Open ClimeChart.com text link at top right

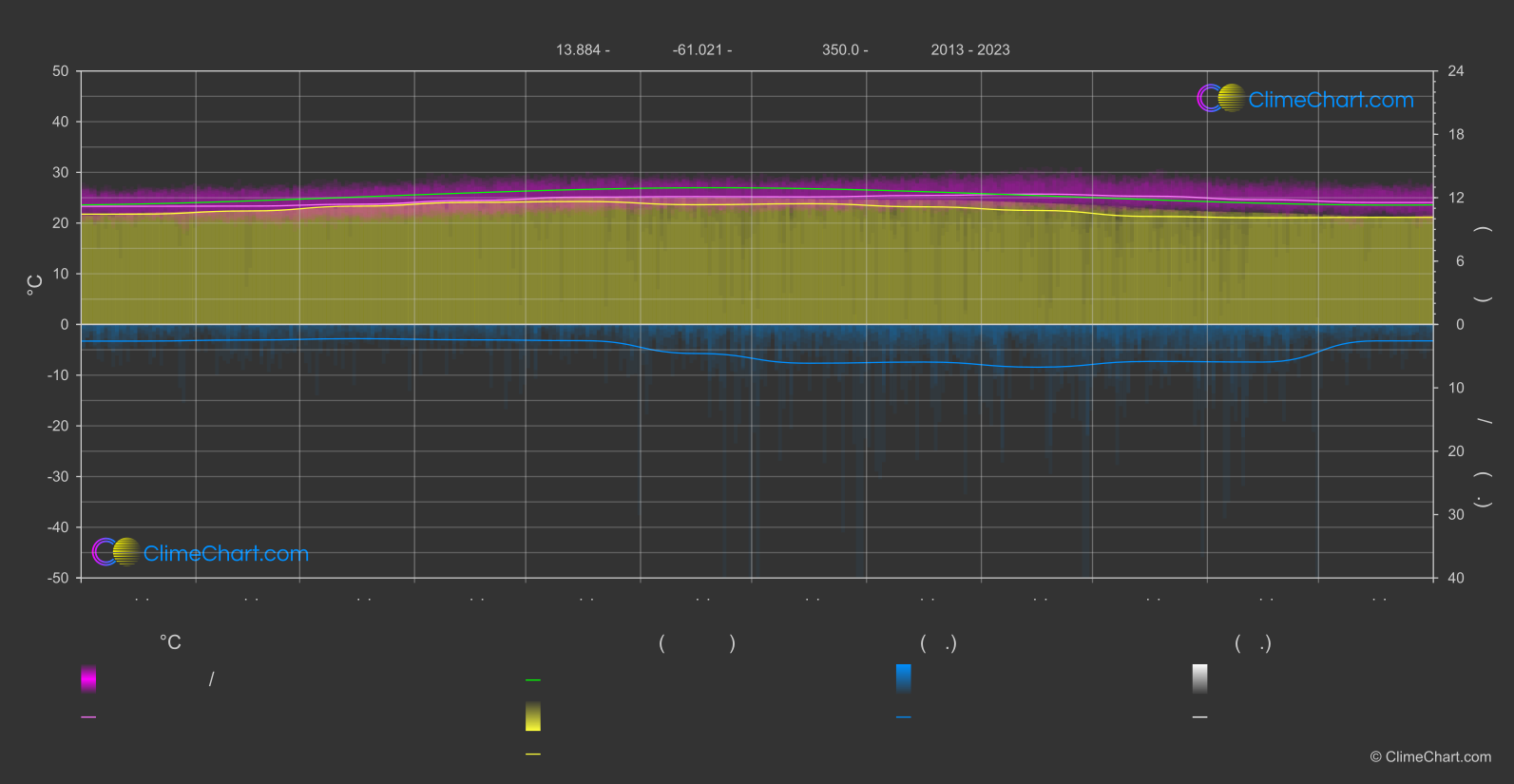[1331, 100]
